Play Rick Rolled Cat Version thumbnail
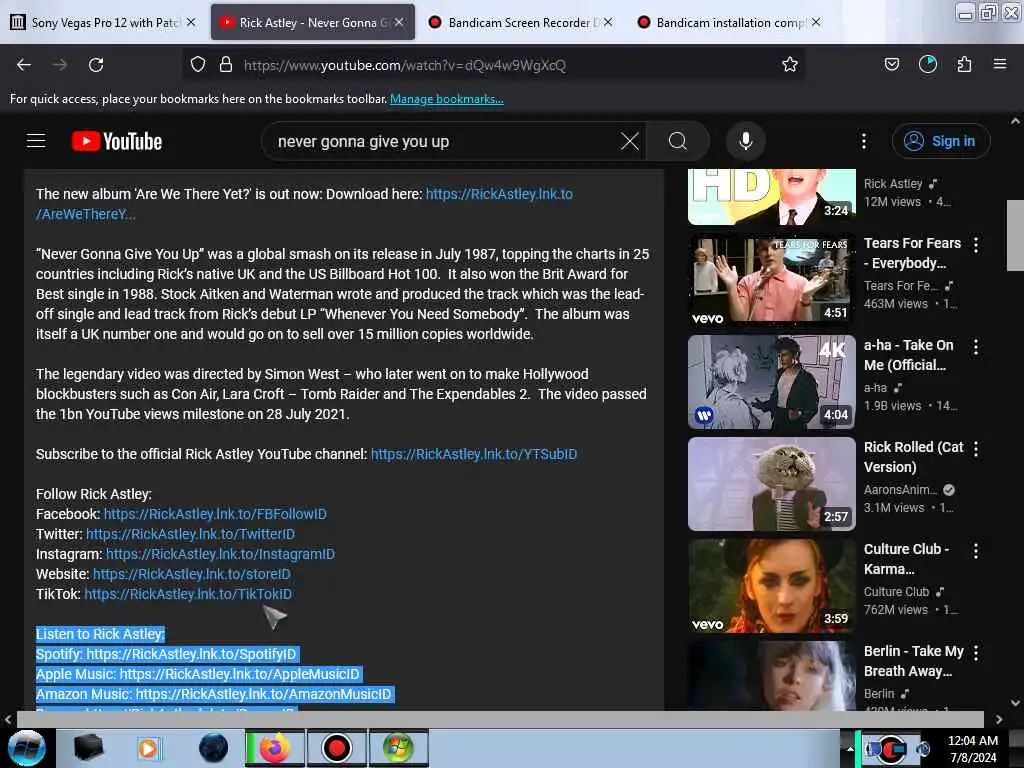 click(x=772, y=484)
